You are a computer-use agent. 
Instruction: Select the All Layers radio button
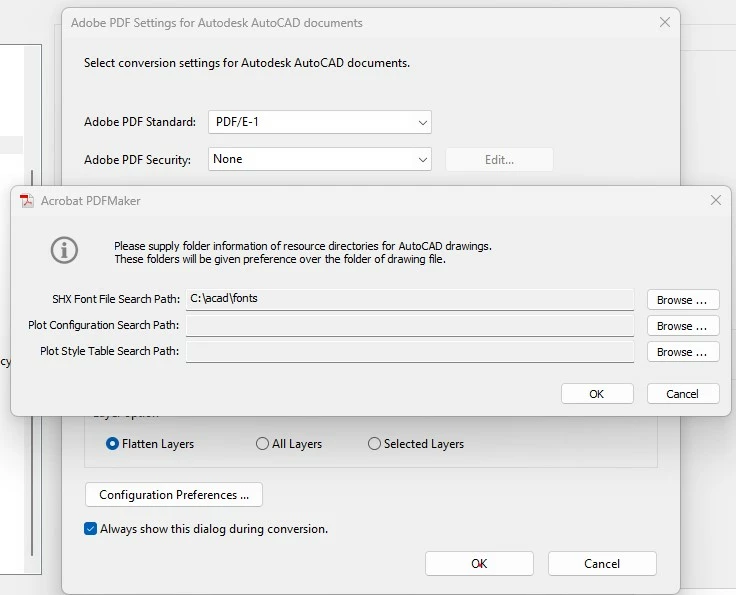[262, 443]
